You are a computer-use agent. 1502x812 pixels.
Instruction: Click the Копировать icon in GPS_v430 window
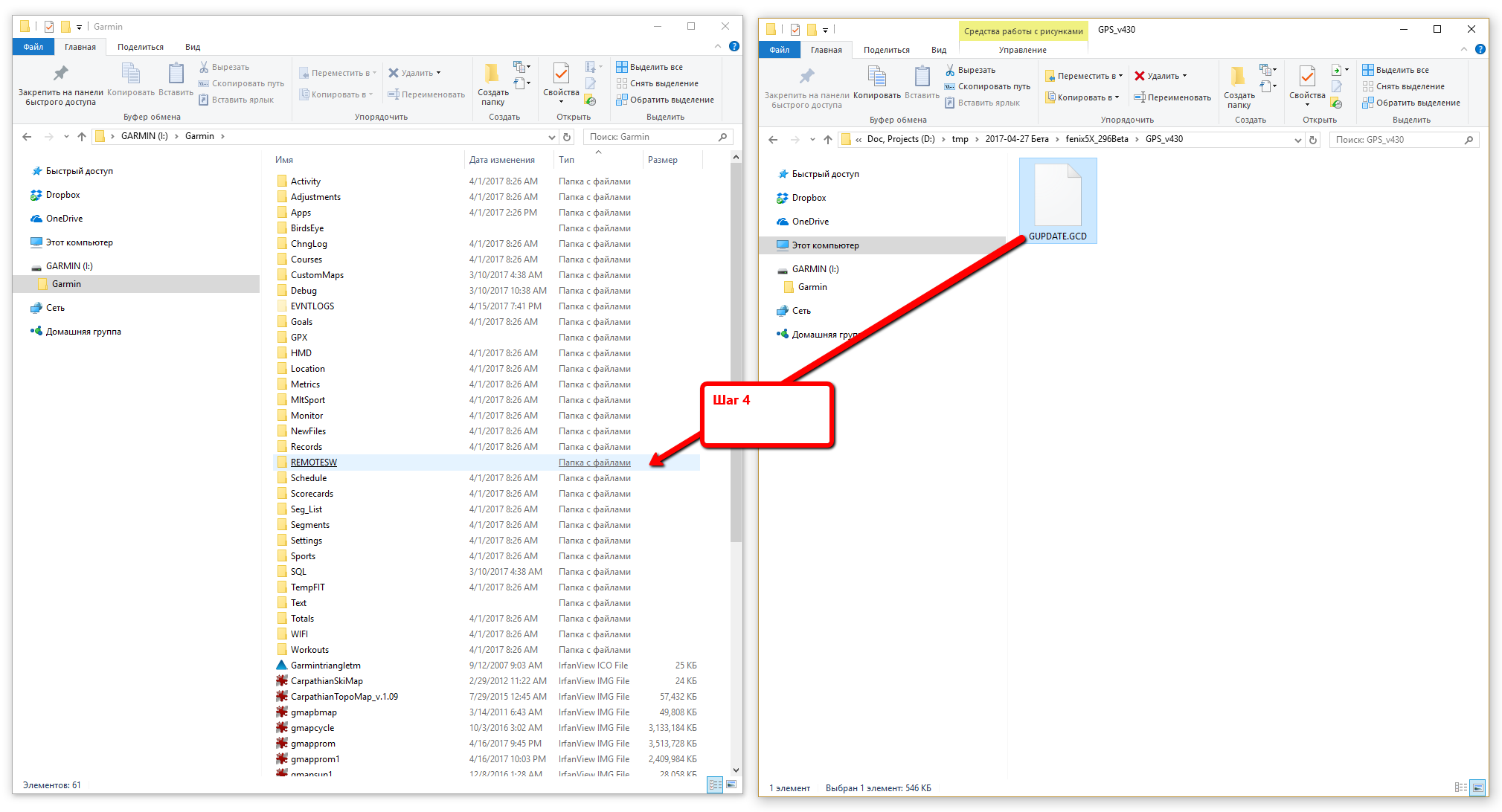click(877, 76)
